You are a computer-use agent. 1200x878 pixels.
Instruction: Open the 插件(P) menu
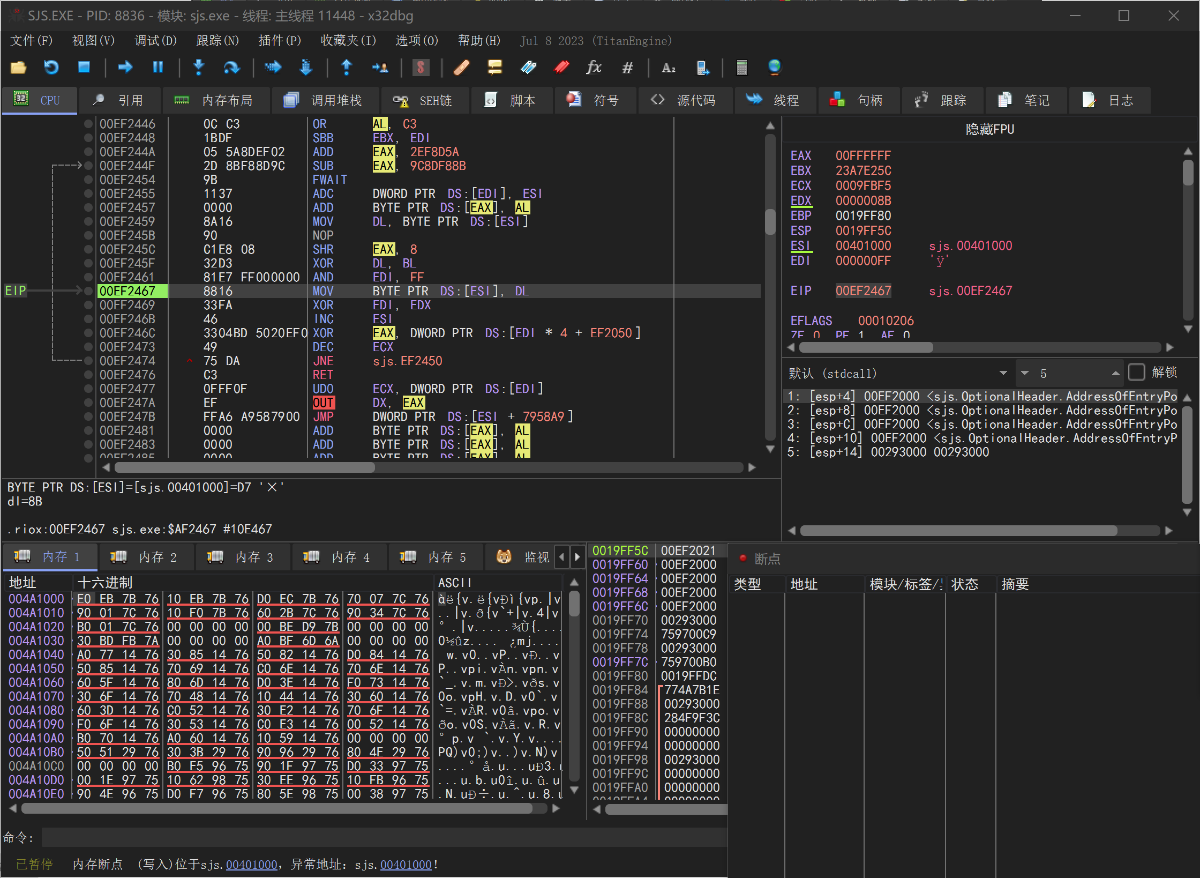coord(279,41)
